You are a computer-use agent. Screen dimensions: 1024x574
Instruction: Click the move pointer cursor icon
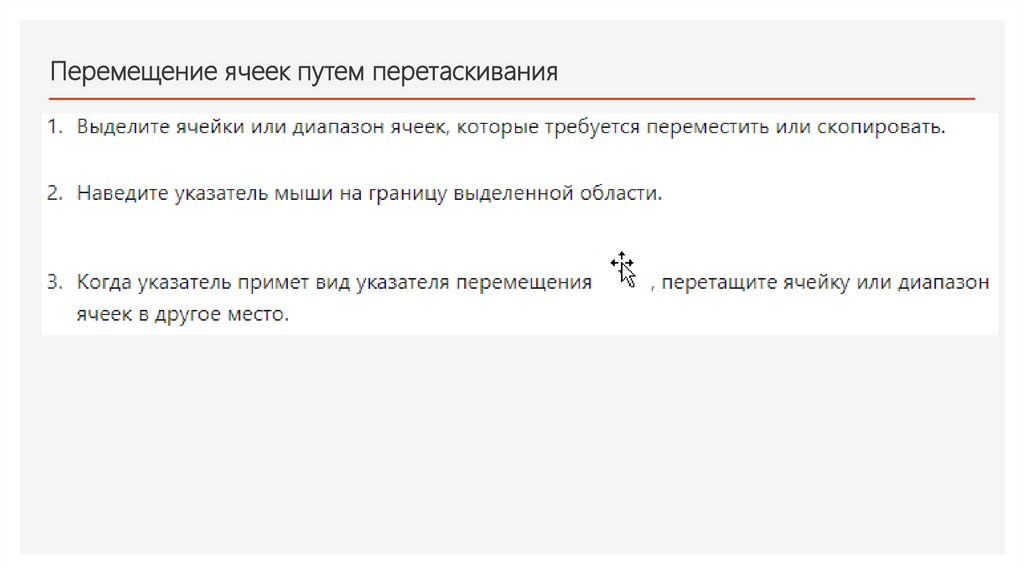(624, 268)
